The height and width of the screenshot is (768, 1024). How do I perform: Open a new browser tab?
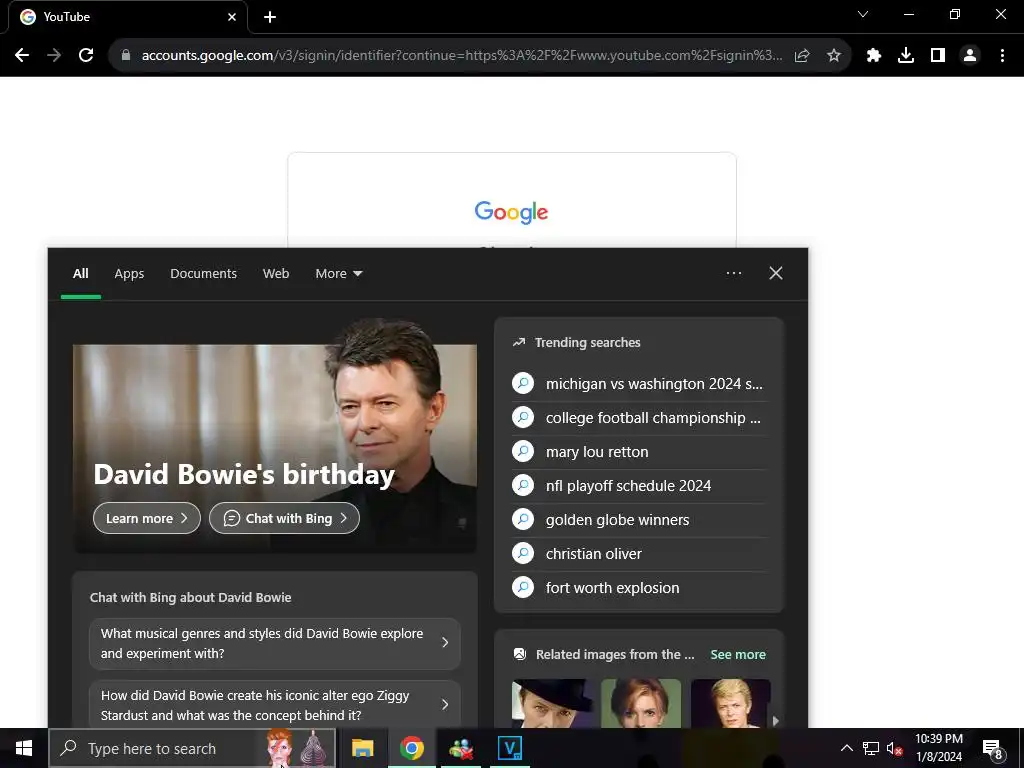[x=270, y=17]
